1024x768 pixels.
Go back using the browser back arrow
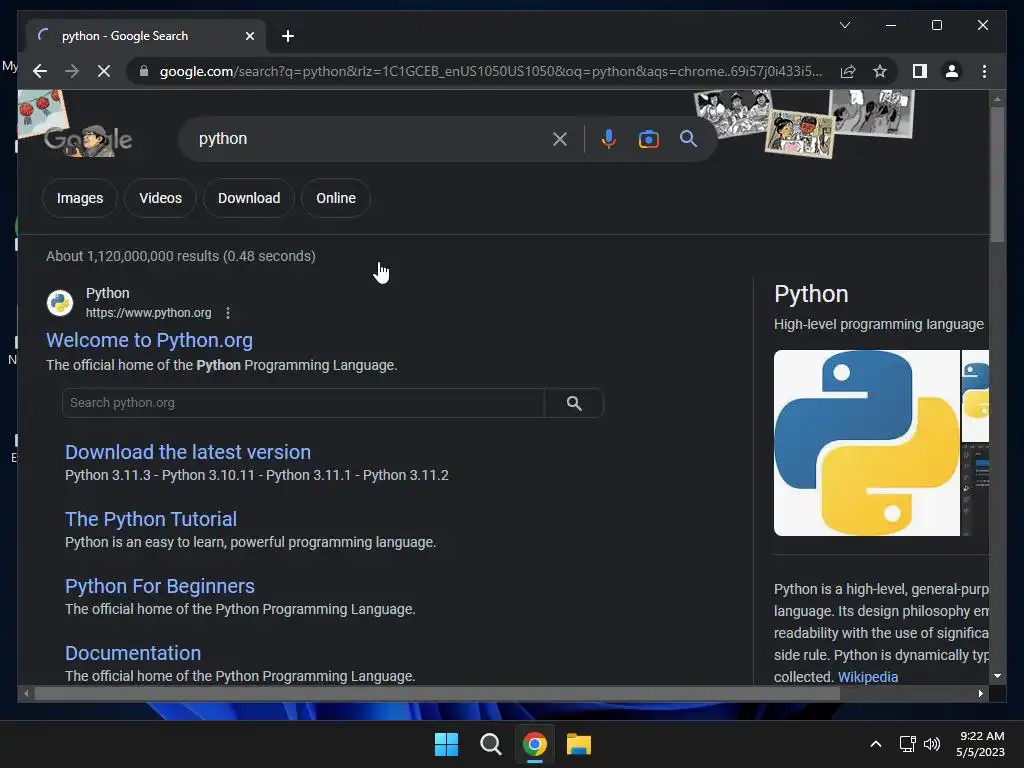(40, 71)
